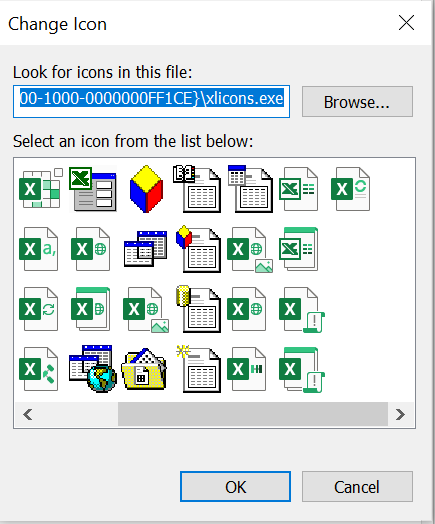Close the Change Icon dialog

point(406,23)
